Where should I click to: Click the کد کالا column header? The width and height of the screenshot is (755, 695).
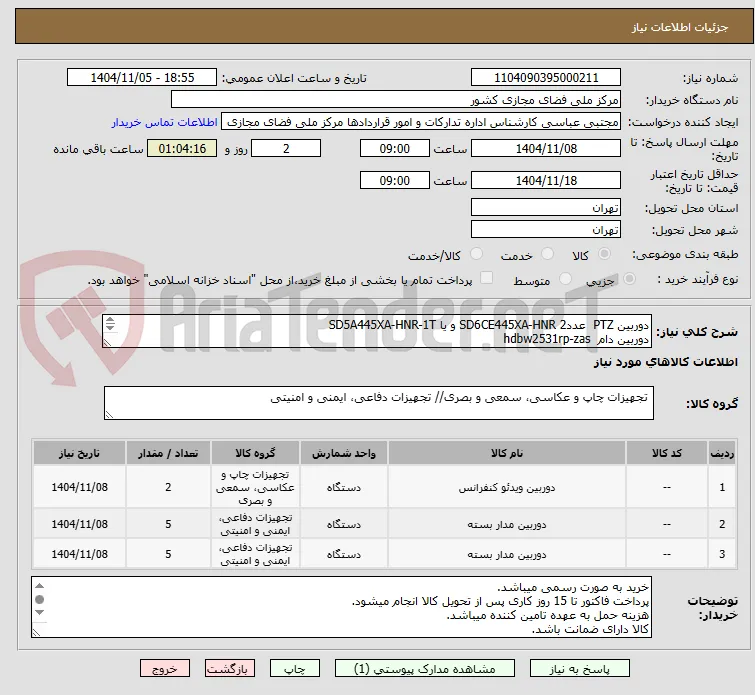pos(667,453)
